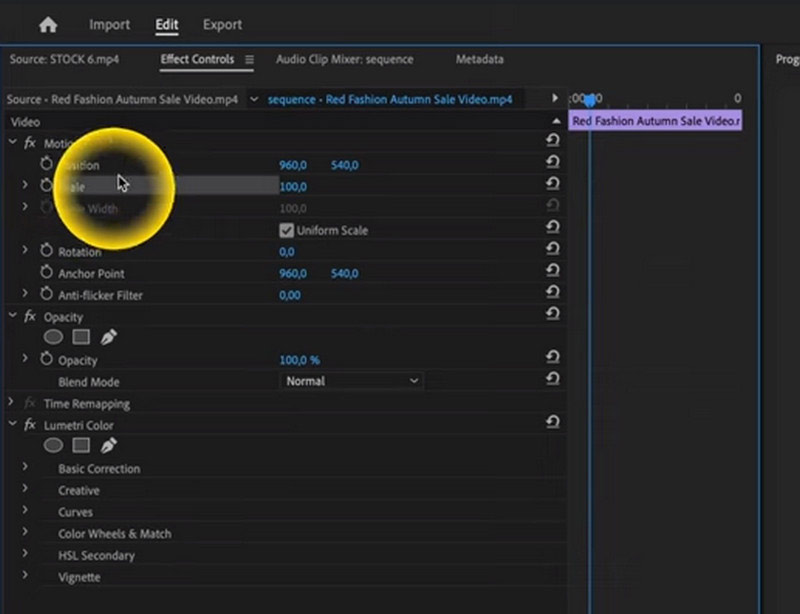800x614 pixels.
Task: Toggle Rotation animation stopwatch
Action: [x=46, y=250]
